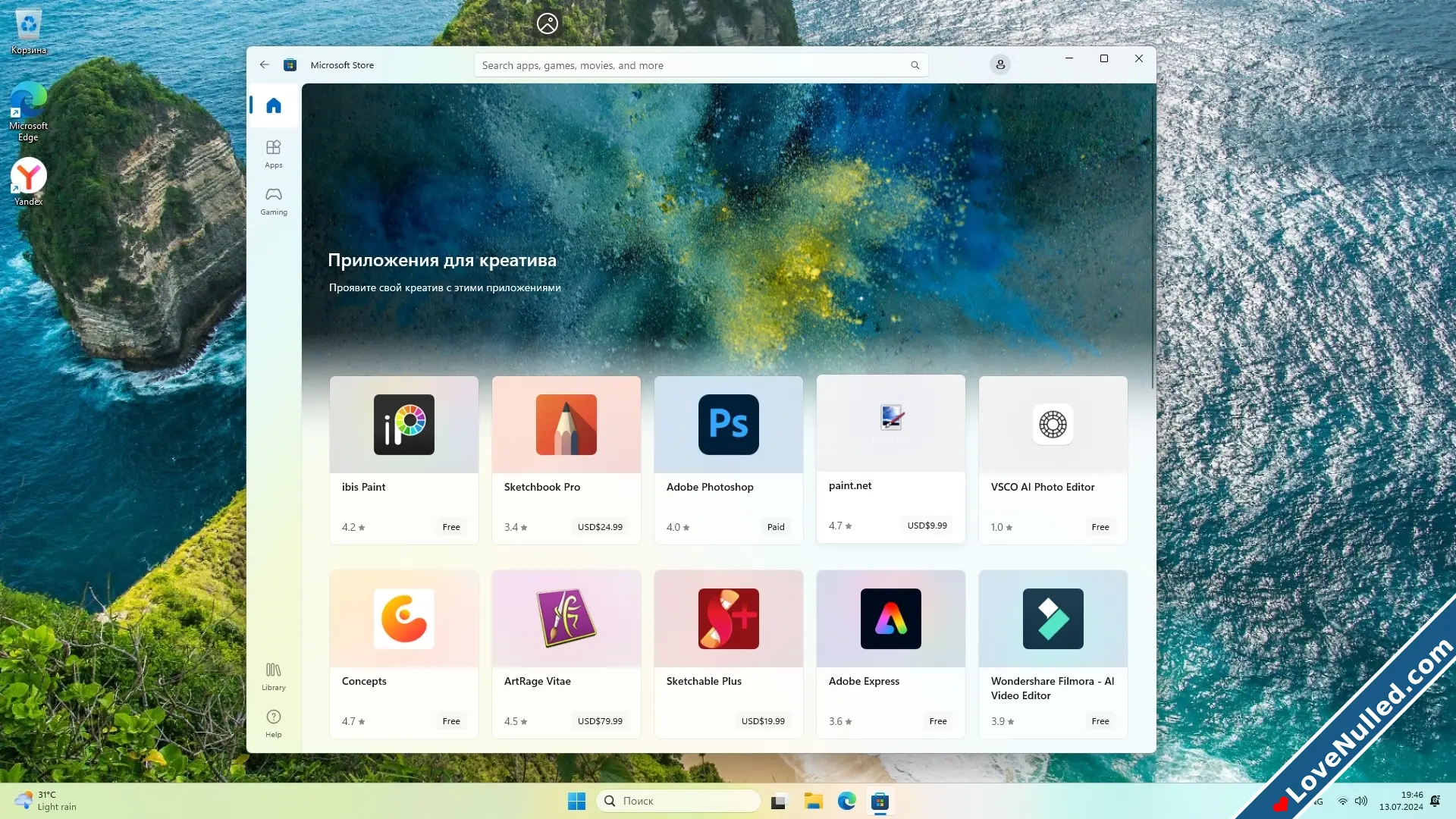Click the Store page vertical scrollbar
This screenshot has width=1456, height=819.
coord(1153,243)
